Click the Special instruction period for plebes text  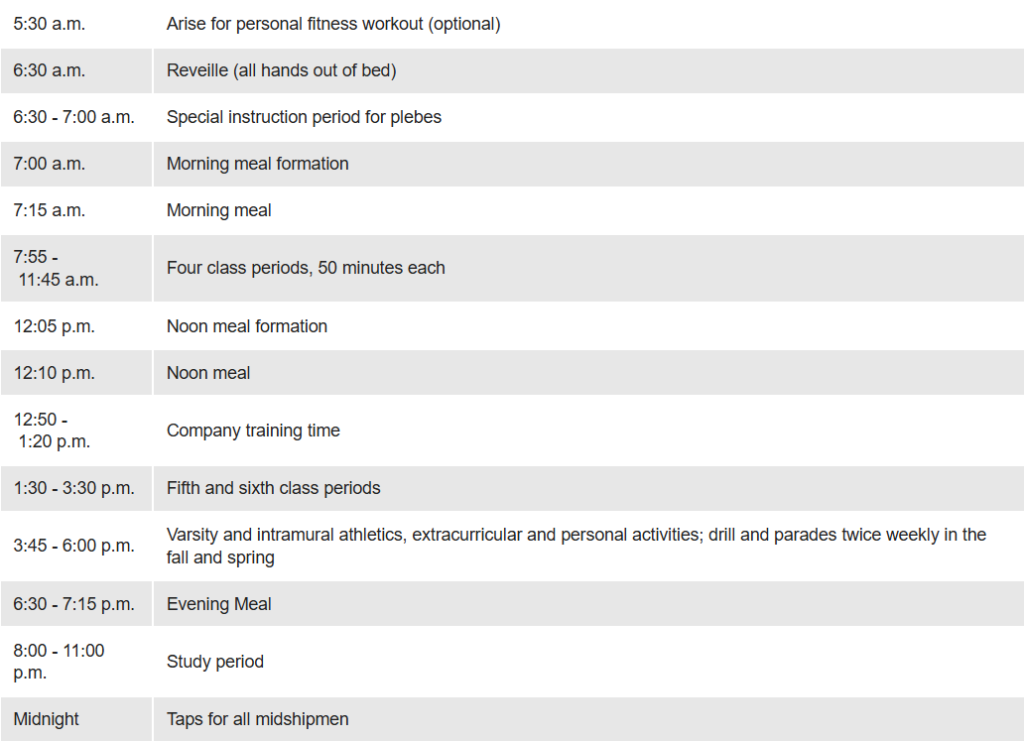(304, 118)
